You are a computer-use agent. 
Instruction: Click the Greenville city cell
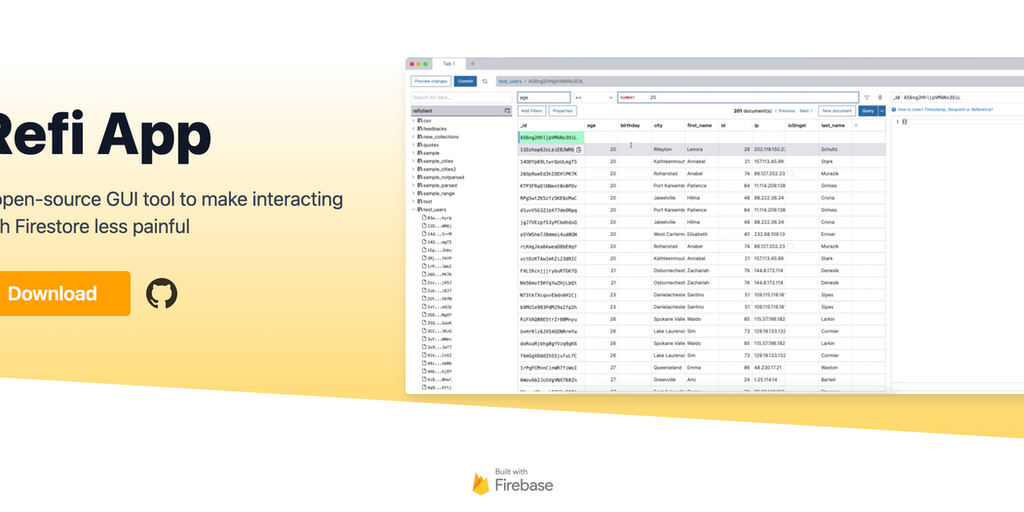coord(668,379)
